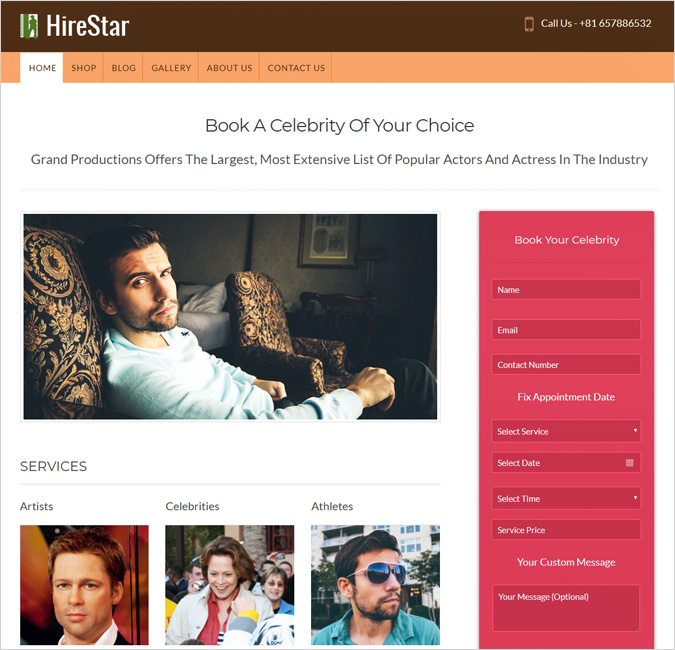Visit the Contact Us page
This screenshot has width=675, height=650.
pyautogui.click(x=296, y=68)
